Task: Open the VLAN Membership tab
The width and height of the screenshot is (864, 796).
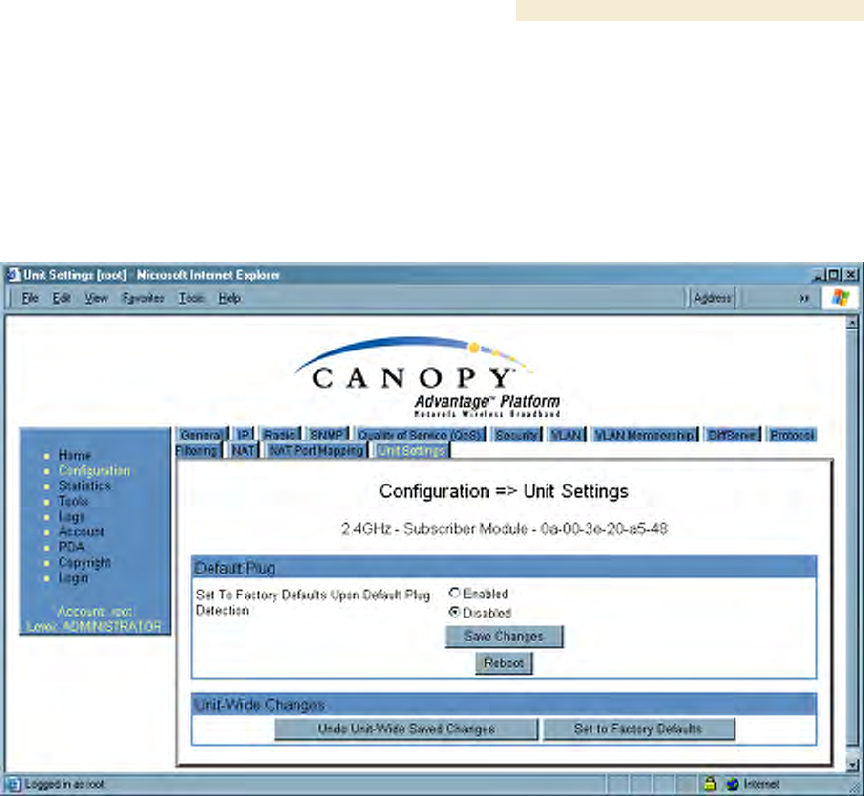Action: click(x=645, y=435)
